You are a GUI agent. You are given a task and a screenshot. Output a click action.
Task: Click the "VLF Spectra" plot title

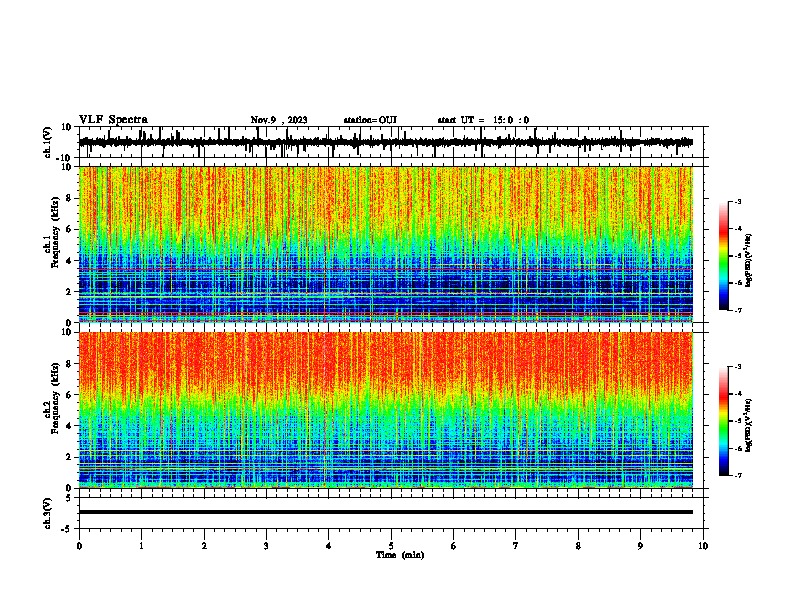click(113, 119)
